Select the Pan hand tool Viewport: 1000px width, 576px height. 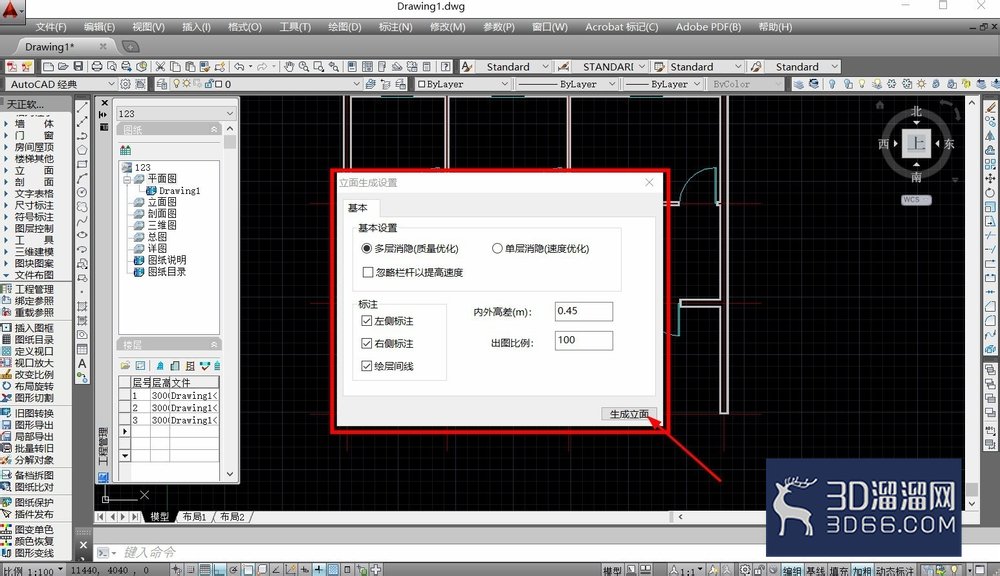pos(289,66)
